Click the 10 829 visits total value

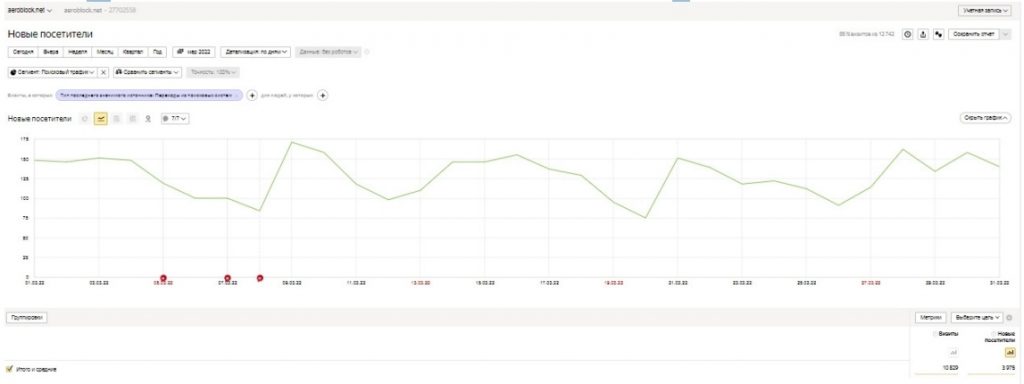(950, 369)
